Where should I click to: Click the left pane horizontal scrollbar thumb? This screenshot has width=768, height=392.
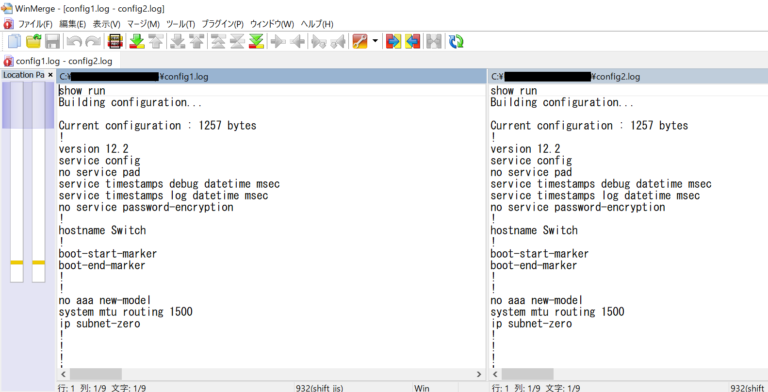(96, 374)
